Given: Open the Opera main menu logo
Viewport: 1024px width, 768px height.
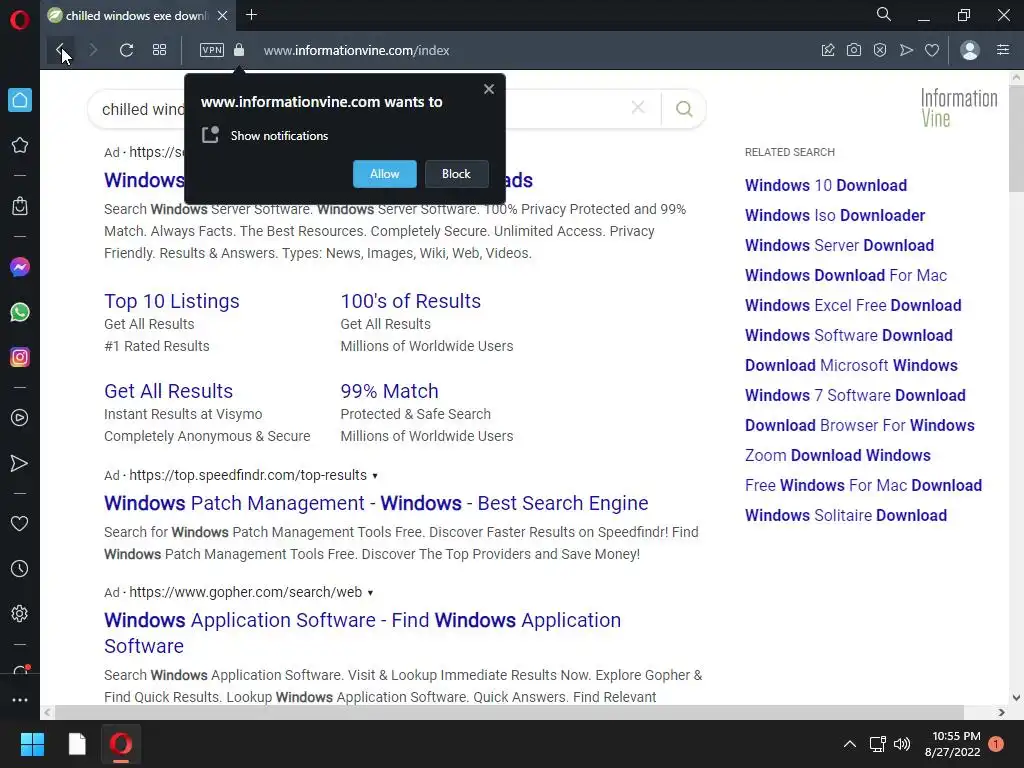Looking at the screenshot, I should click(20, 20).
